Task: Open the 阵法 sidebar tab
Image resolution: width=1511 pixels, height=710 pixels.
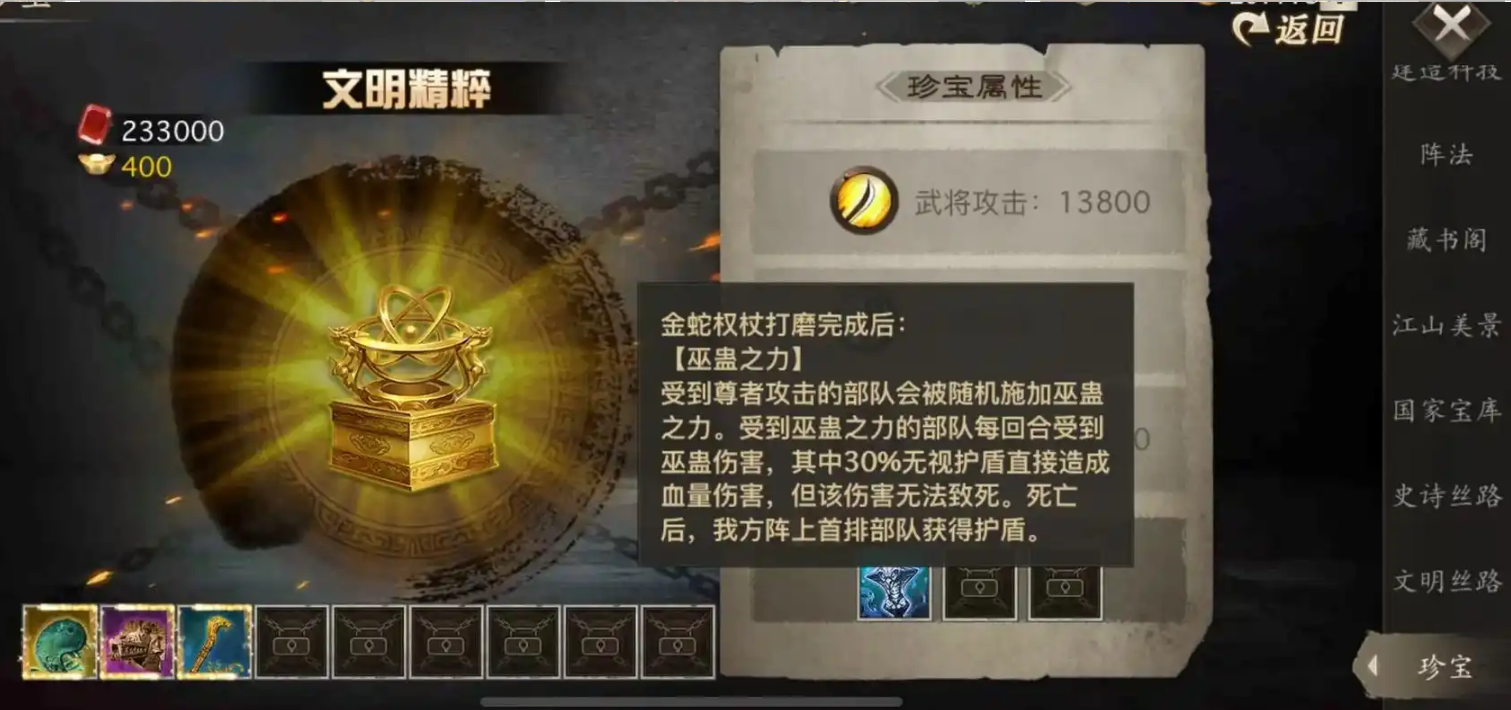Action: pos(1447,155)
